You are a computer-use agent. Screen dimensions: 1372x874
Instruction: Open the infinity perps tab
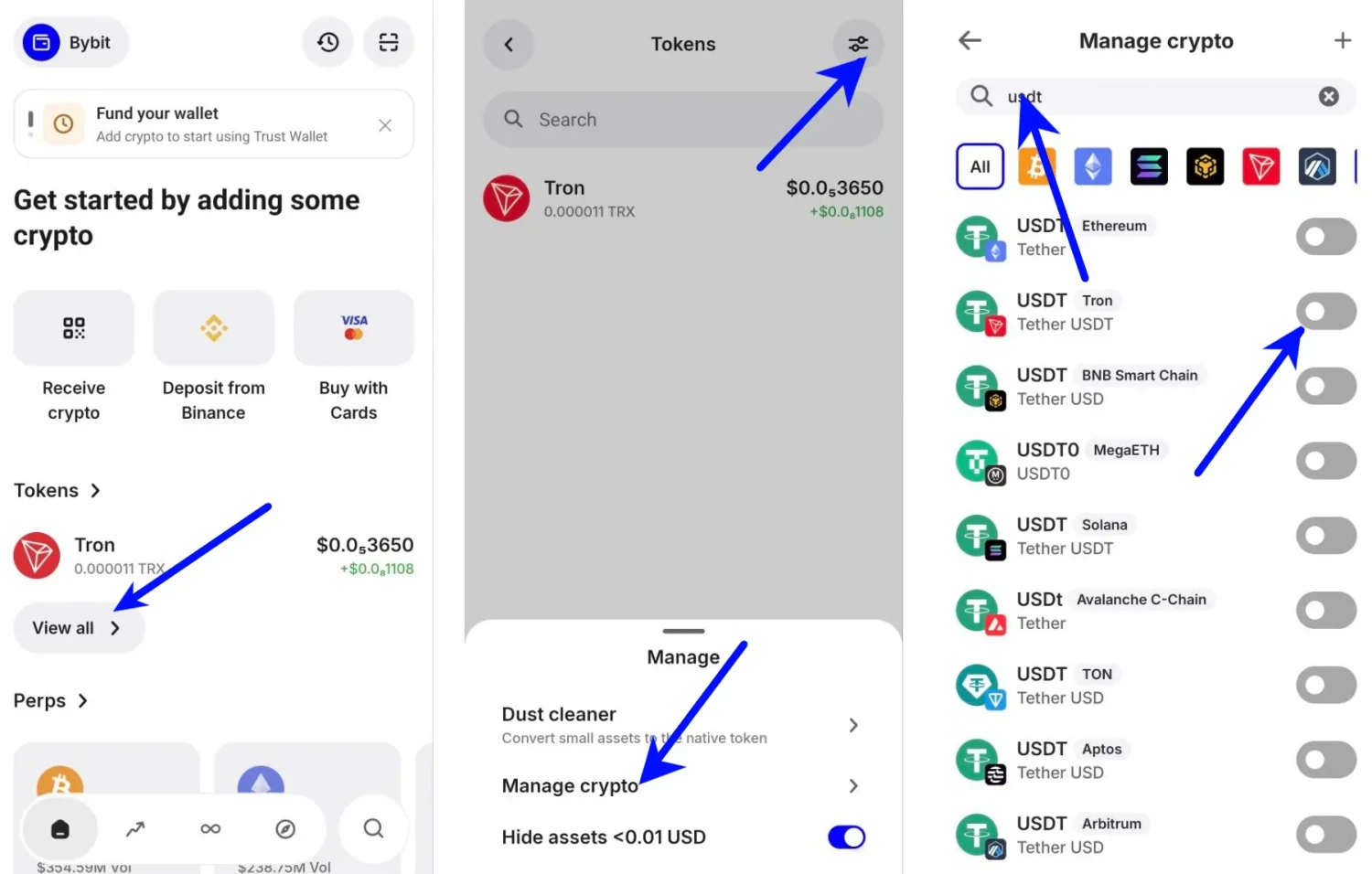pos(210,829)
